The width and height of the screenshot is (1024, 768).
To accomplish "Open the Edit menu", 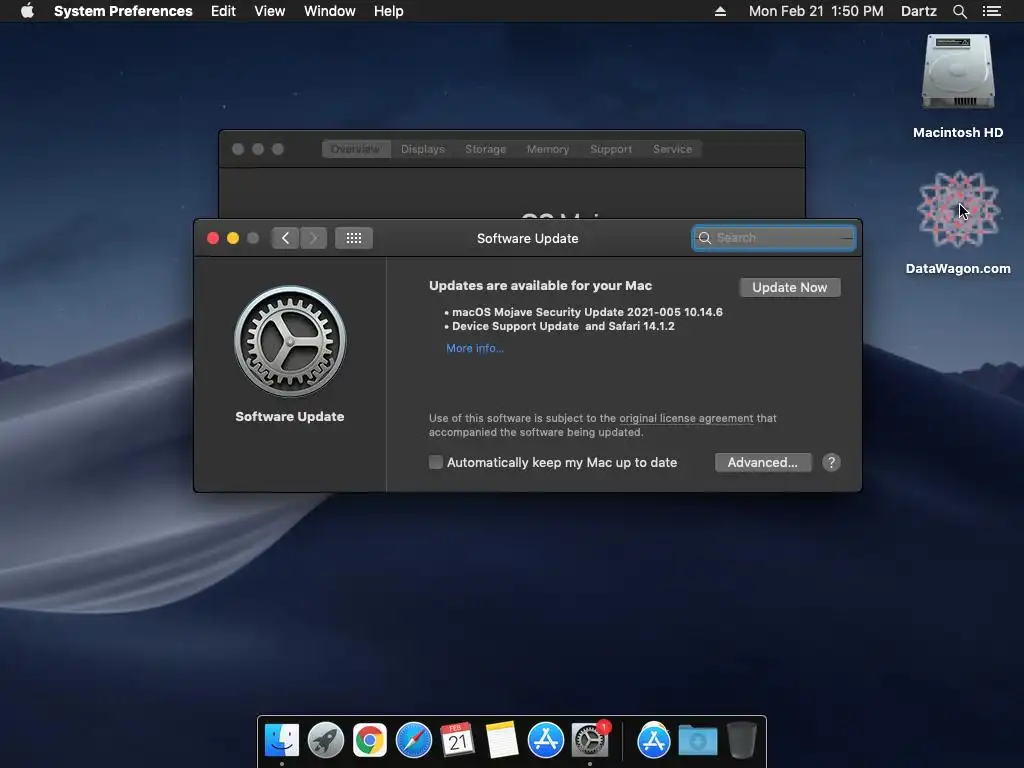I will 223,11.
